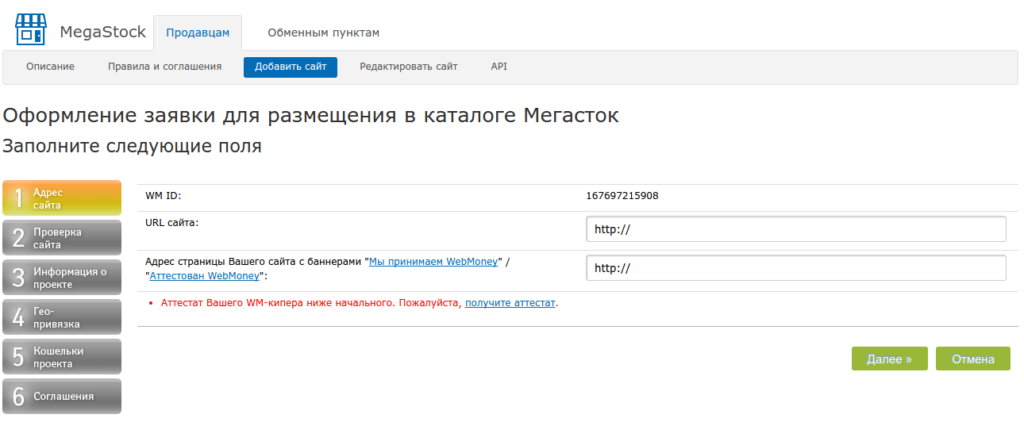
Task: Open the Мы принимаем WebMoney link
Action: click(434, 261)
